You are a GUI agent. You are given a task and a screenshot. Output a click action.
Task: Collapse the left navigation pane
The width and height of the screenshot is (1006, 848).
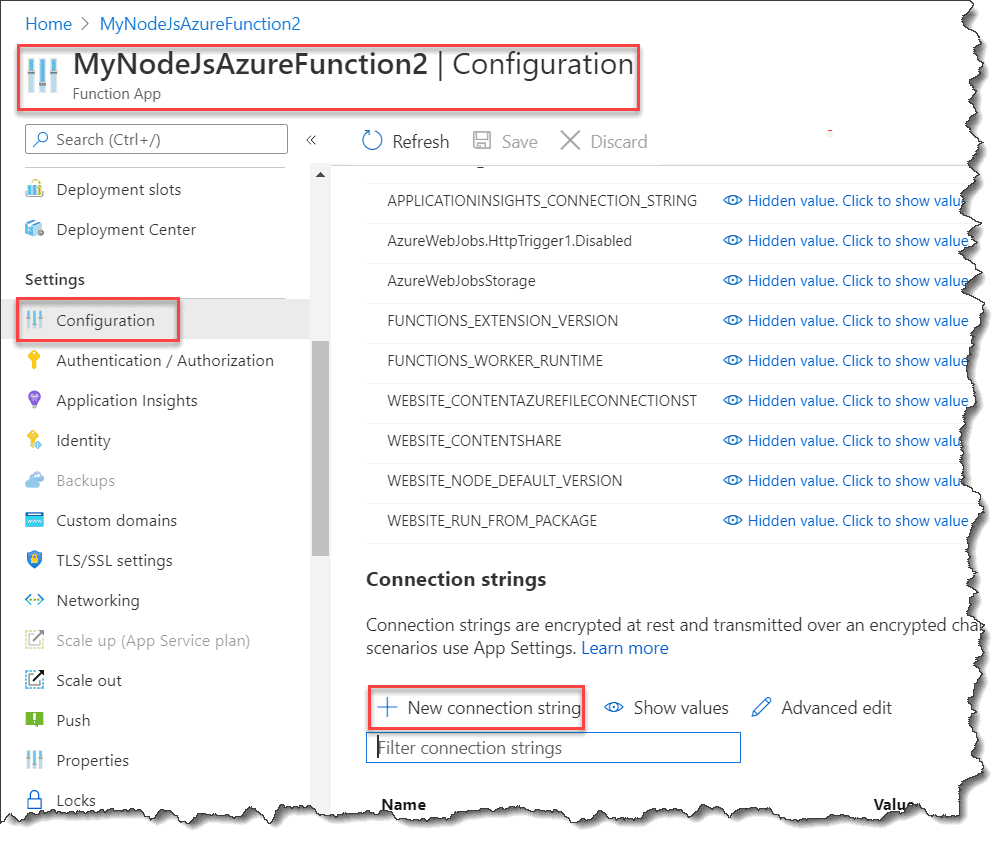(x=311, y=141)
